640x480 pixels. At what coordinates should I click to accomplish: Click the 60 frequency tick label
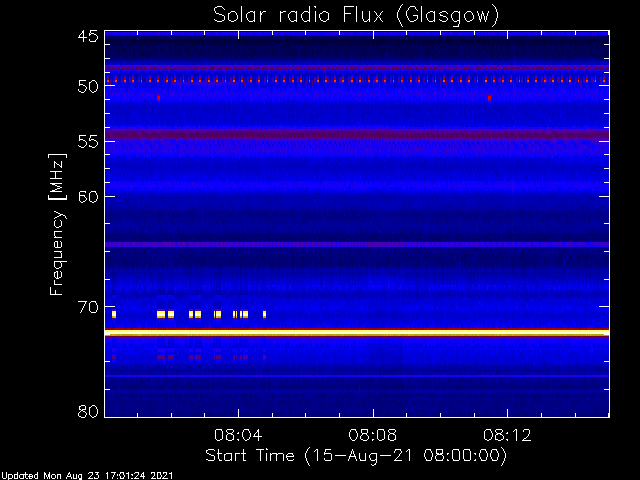[88, 196]
